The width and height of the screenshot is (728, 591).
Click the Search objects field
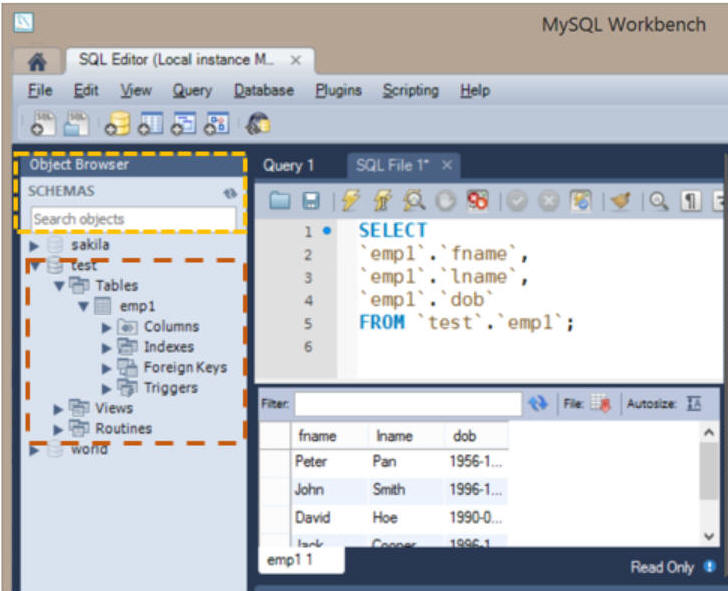(x=133, y=219)
